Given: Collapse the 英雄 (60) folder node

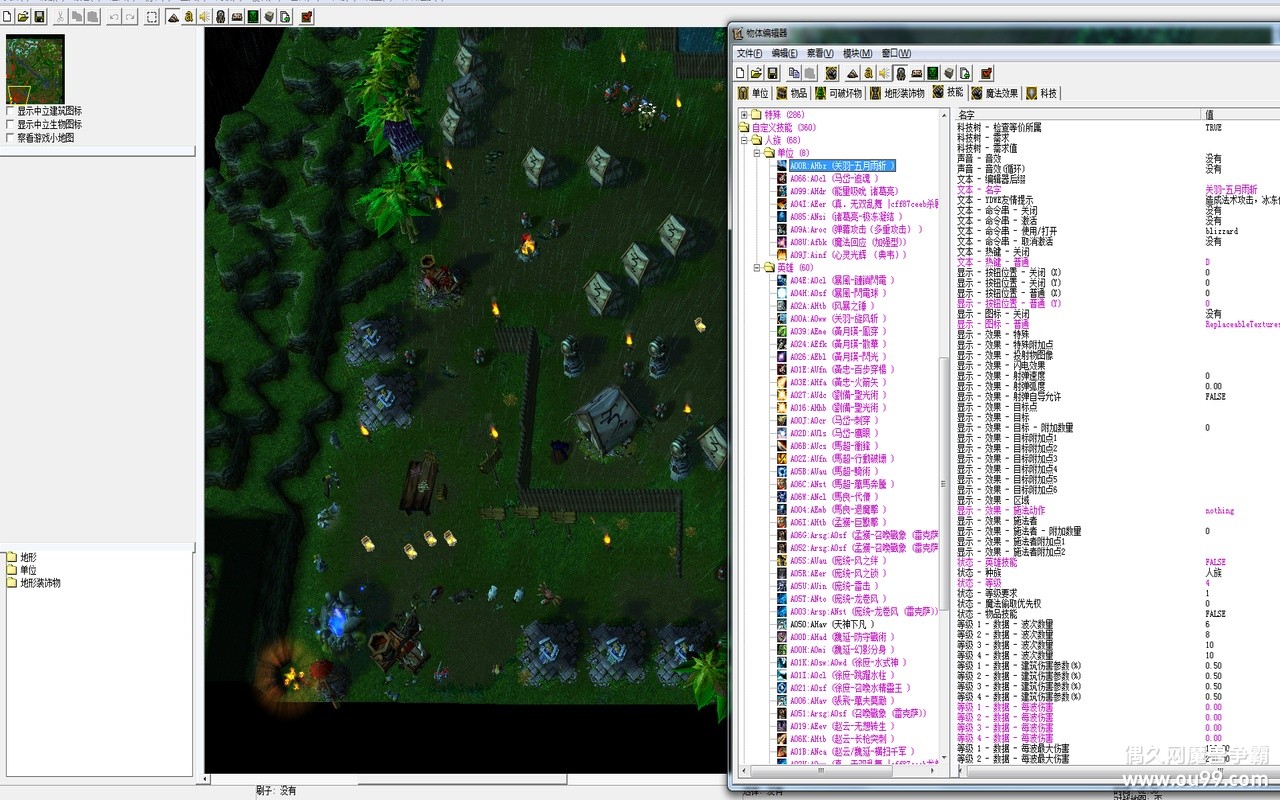Looking at the screenshot, I should pyautogui.click(x=757, y=268).
